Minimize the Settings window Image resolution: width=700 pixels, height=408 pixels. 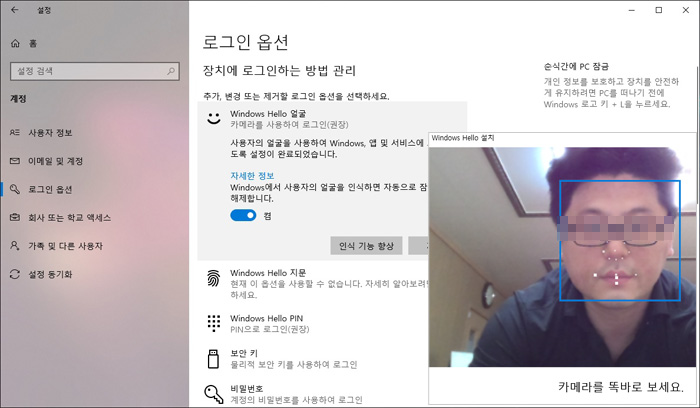click(x=632, y=10)
